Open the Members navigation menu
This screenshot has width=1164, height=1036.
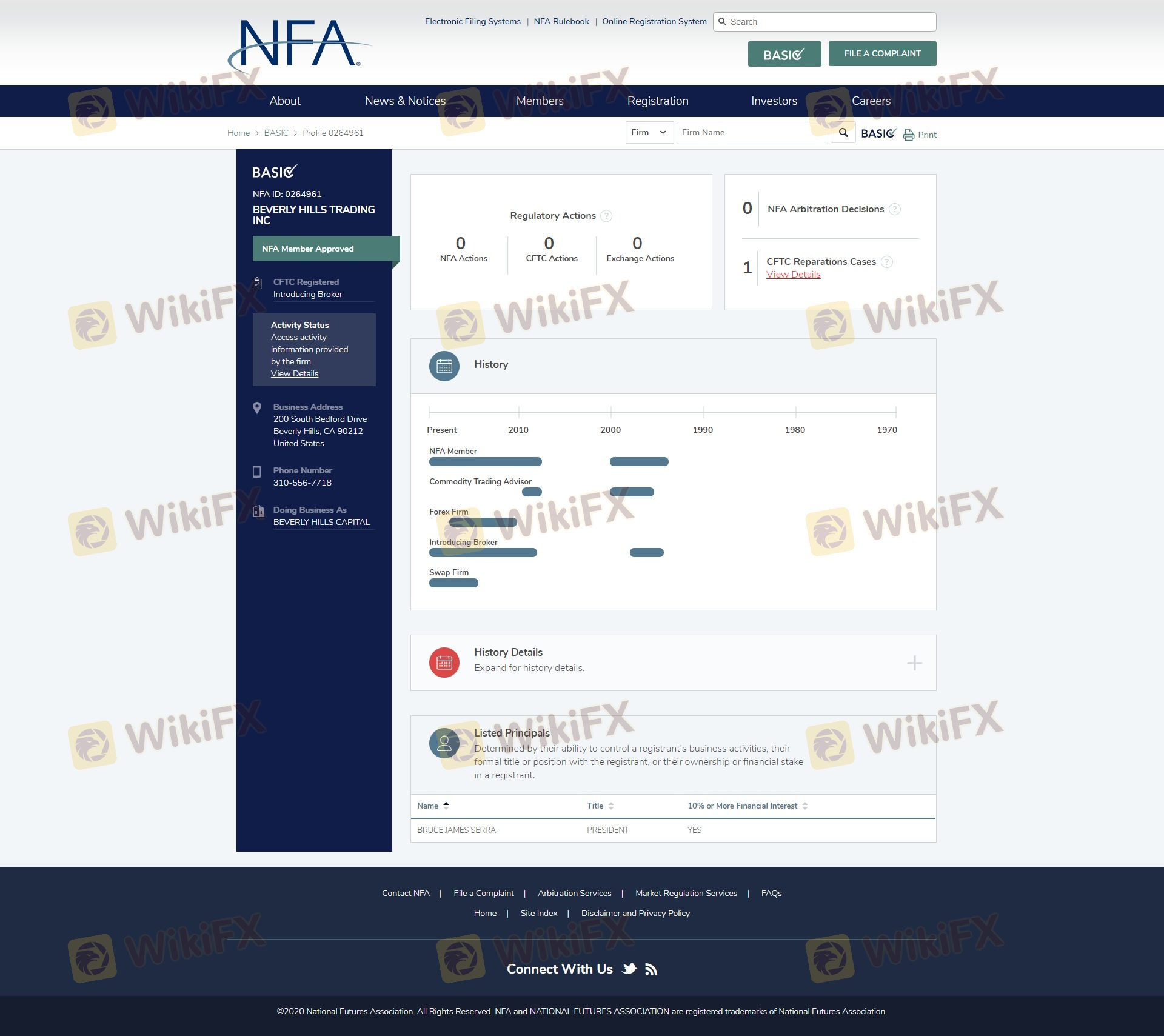point(540,101)
